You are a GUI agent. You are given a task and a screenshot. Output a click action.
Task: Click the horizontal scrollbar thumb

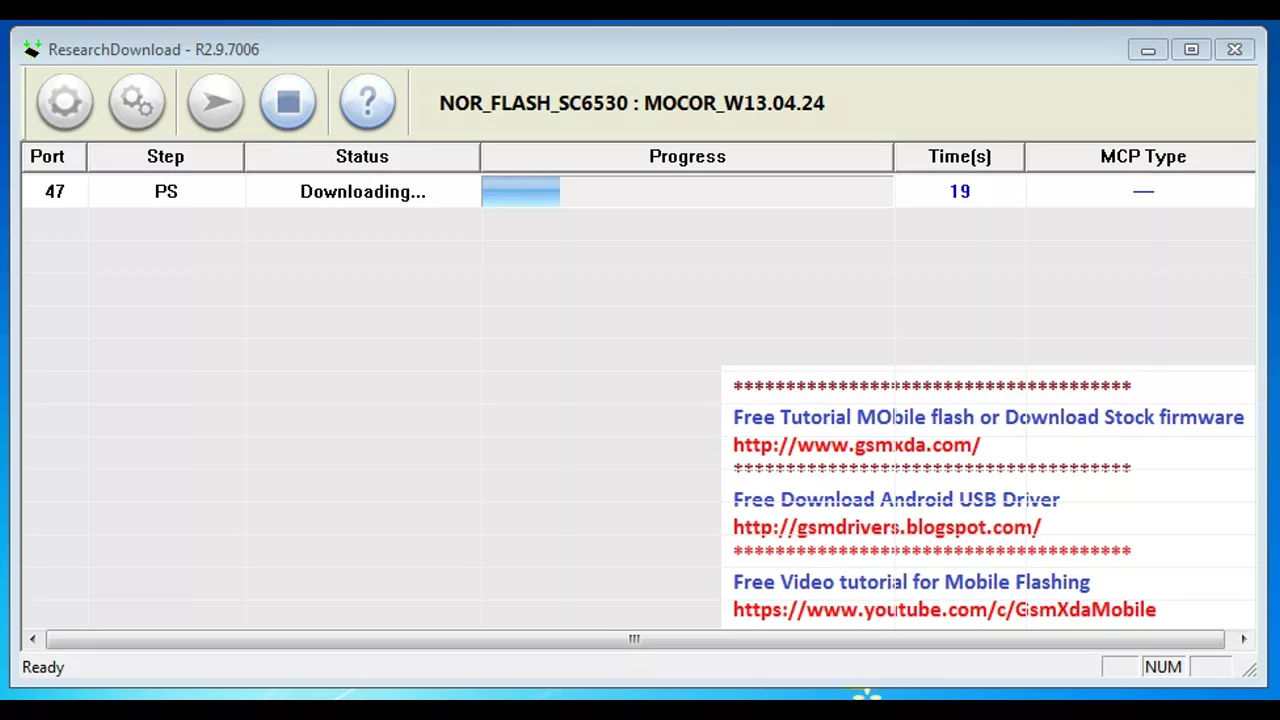(635, 639)
